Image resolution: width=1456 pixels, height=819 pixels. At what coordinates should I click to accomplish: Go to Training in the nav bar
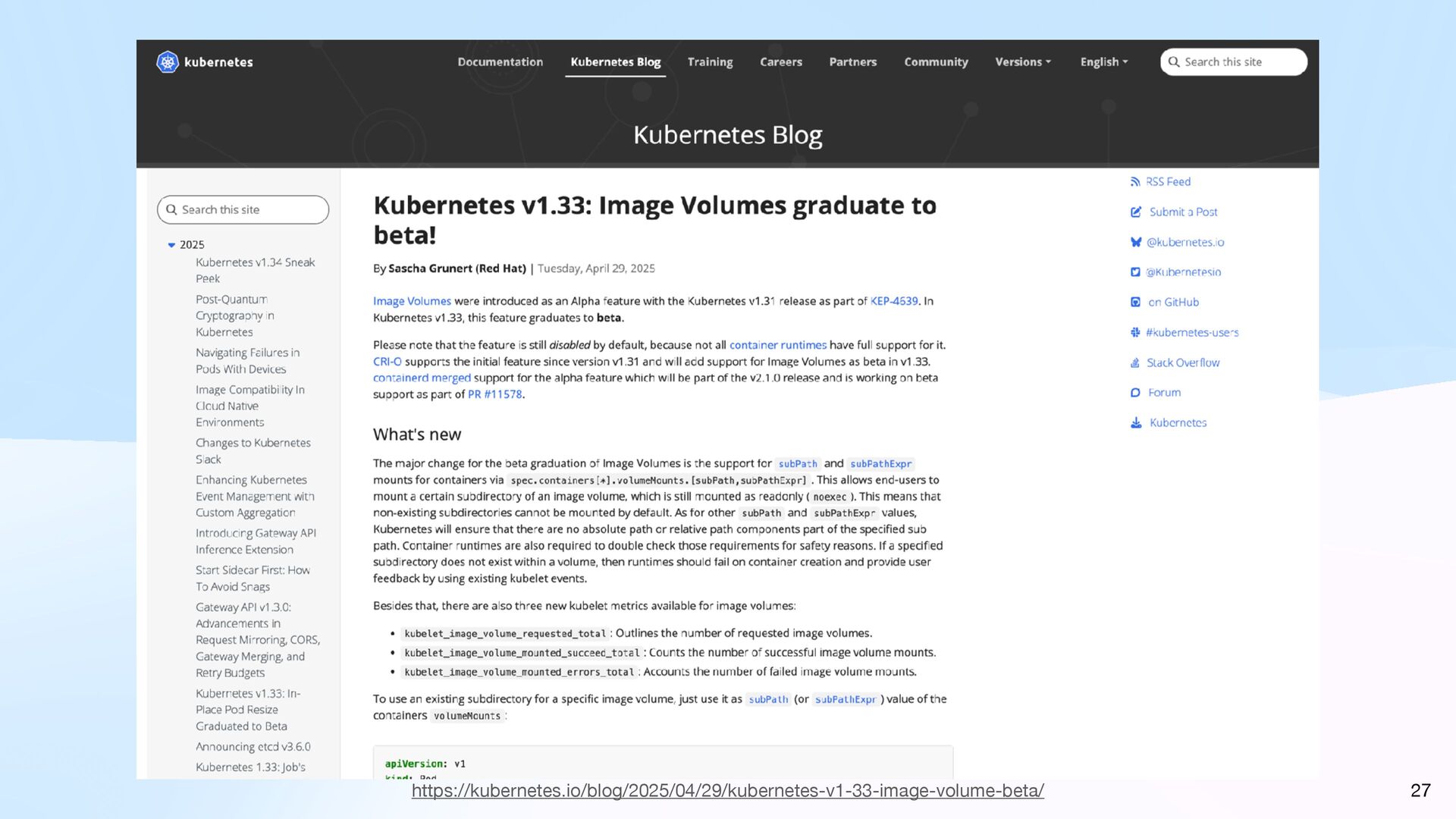click(710, 62)
